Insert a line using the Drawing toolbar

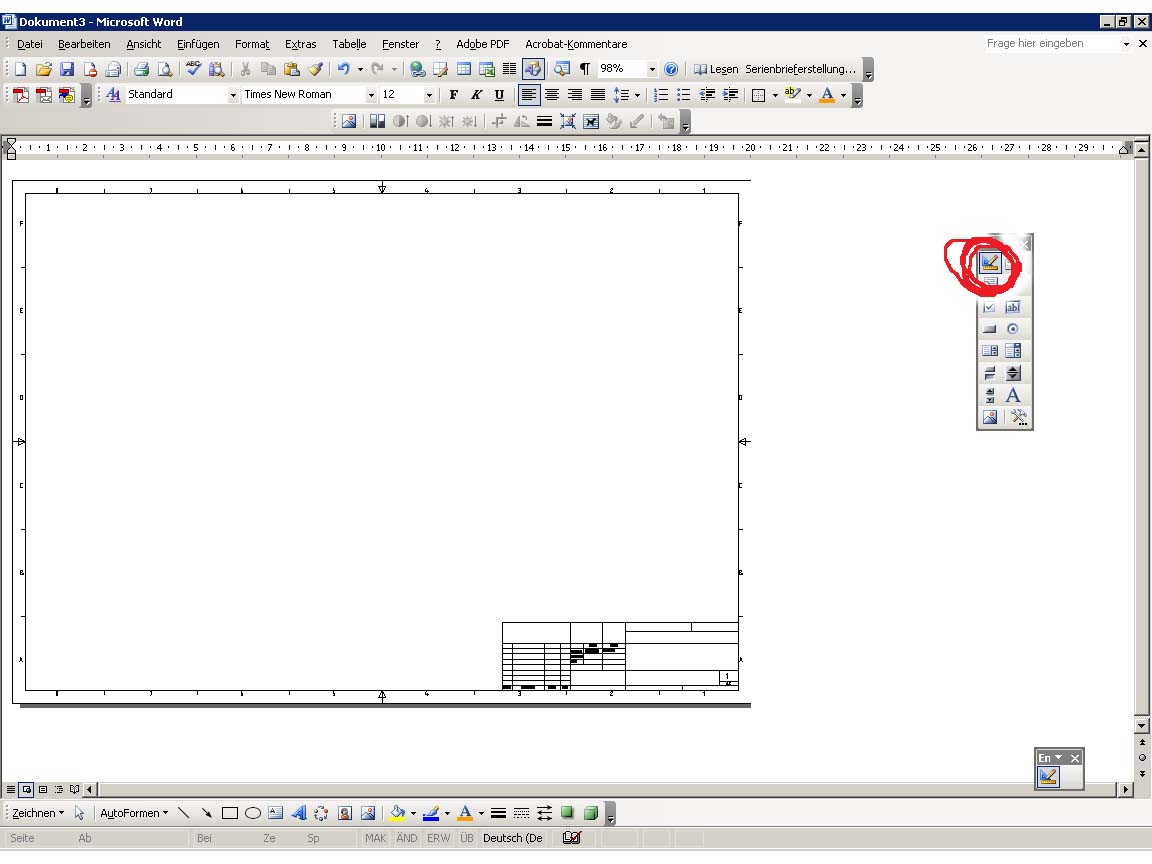pyautogui.click(x=184, y=813)
